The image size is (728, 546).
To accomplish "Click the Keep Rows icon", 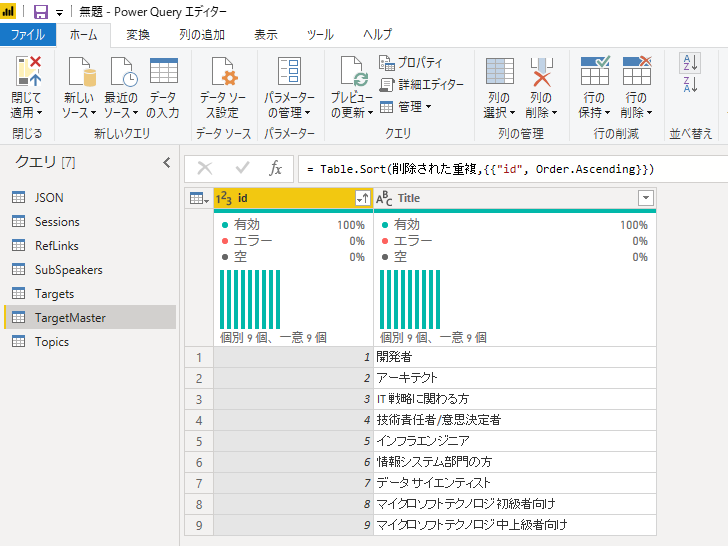I will (595, 71).
